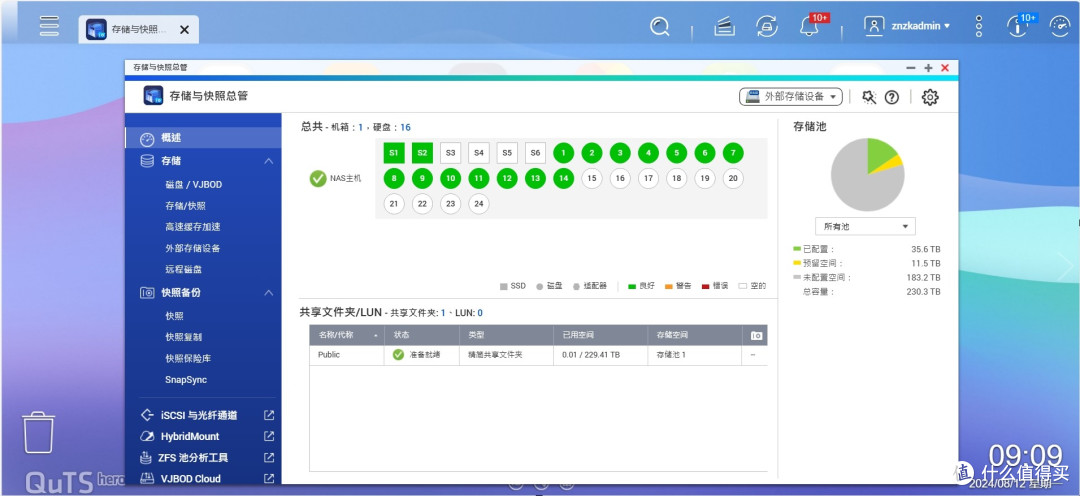The width and height of the screenshot is (1080, 496).
Task: Select empty disk bay 20
Action: (x=733, y=178)
